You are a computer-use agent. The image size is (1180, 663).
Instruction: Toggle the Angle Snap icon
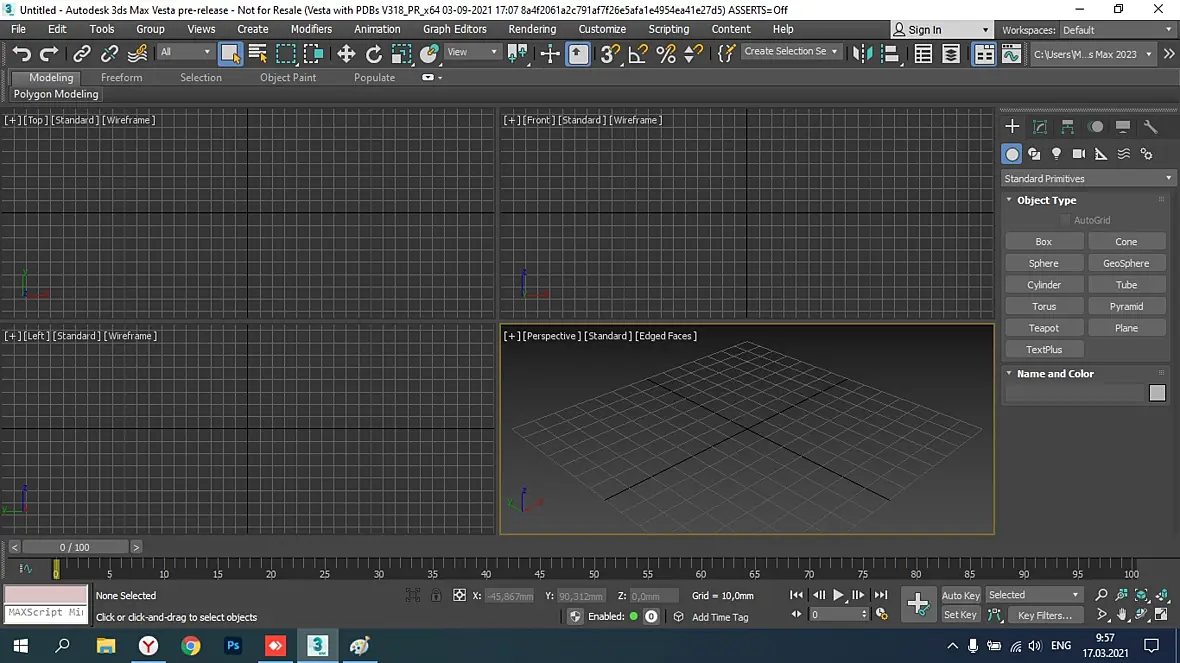[637, 53]
